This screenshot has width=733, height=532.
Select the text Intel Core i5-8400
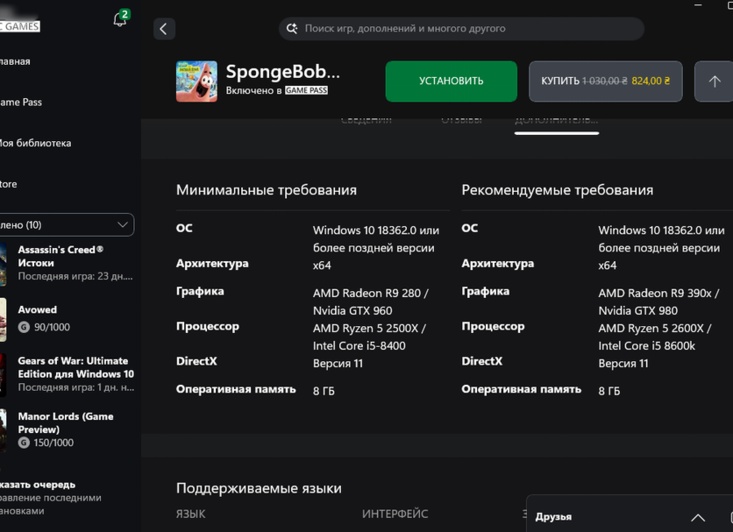pyautogui.click(x=359, y=346)
